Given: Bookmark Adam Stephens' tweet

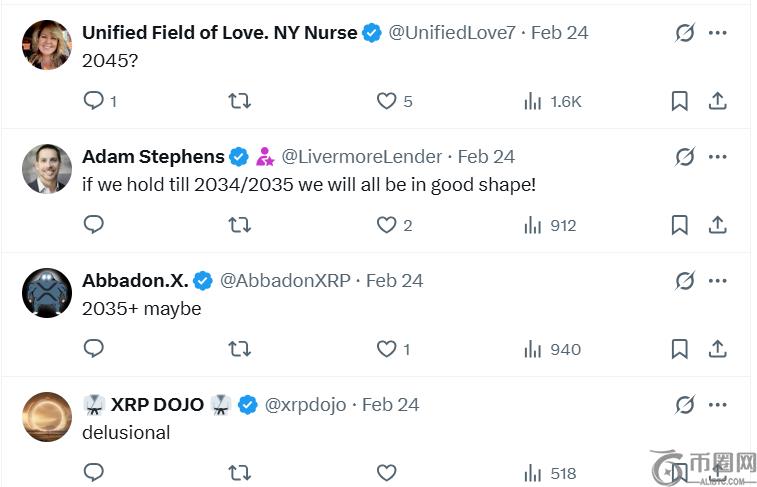Looking at the screenshot, I should point(679,225).
